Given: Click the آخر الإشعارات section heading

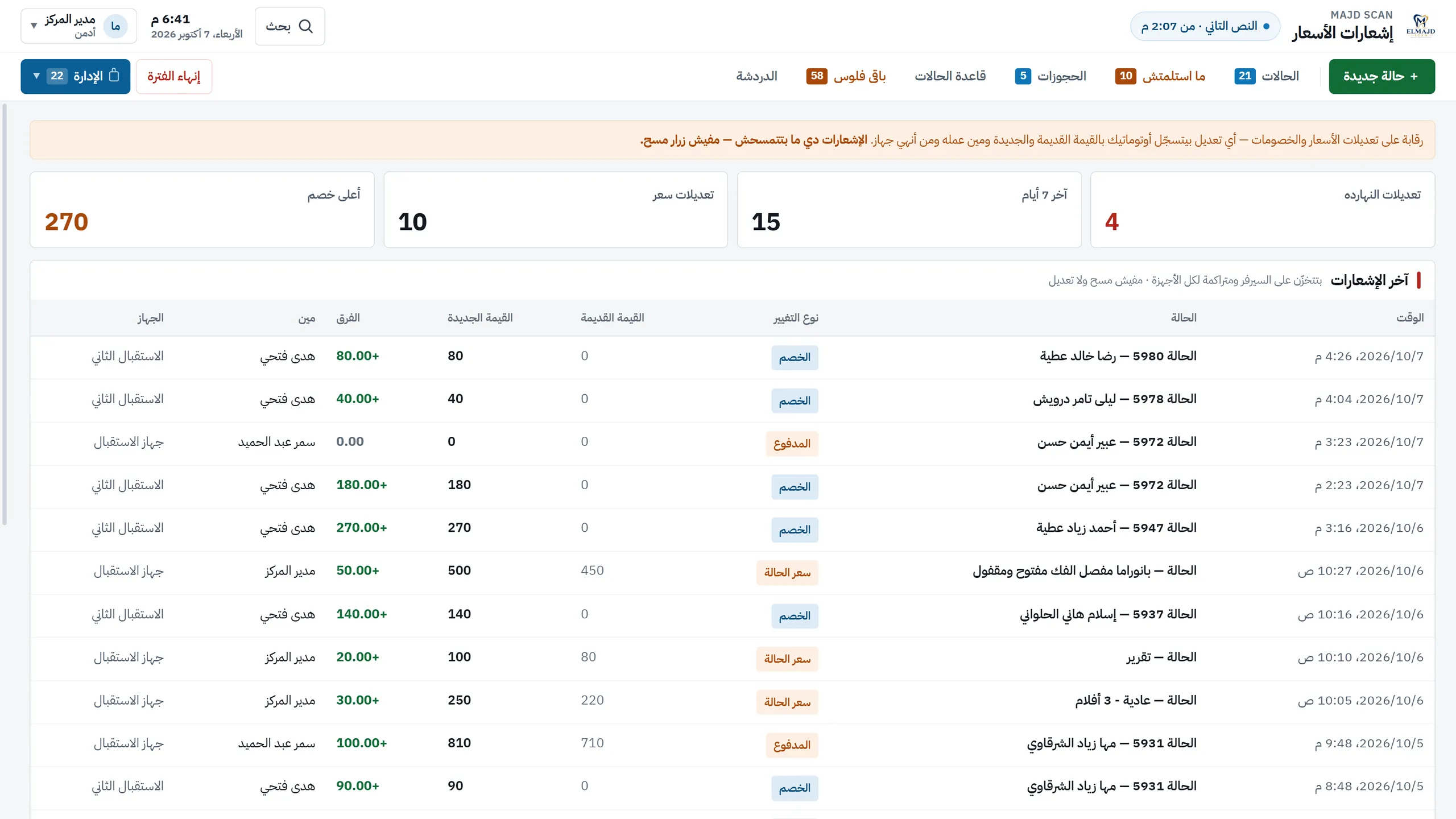Looking at the screenshot, I should (x=1370, y=280).
